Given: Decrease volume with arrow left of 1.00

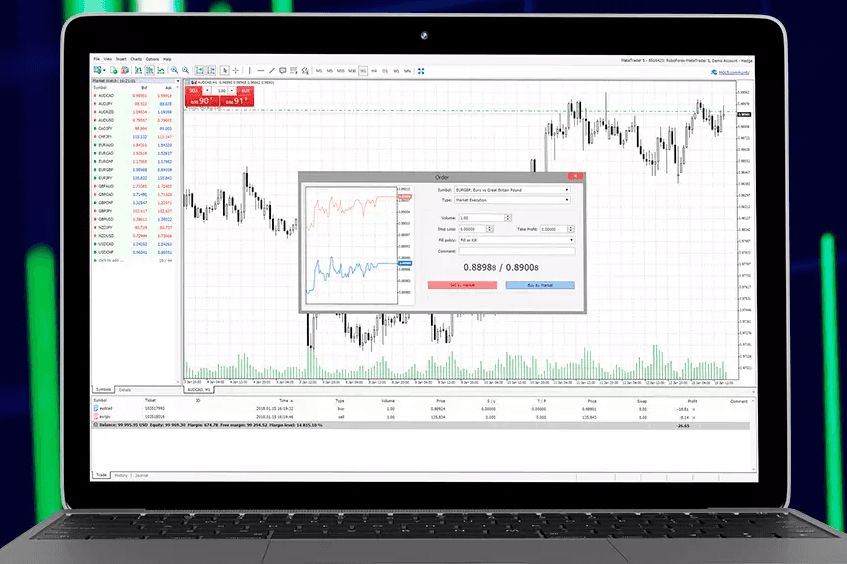Looking at the screenshot, I should (207, 90).
